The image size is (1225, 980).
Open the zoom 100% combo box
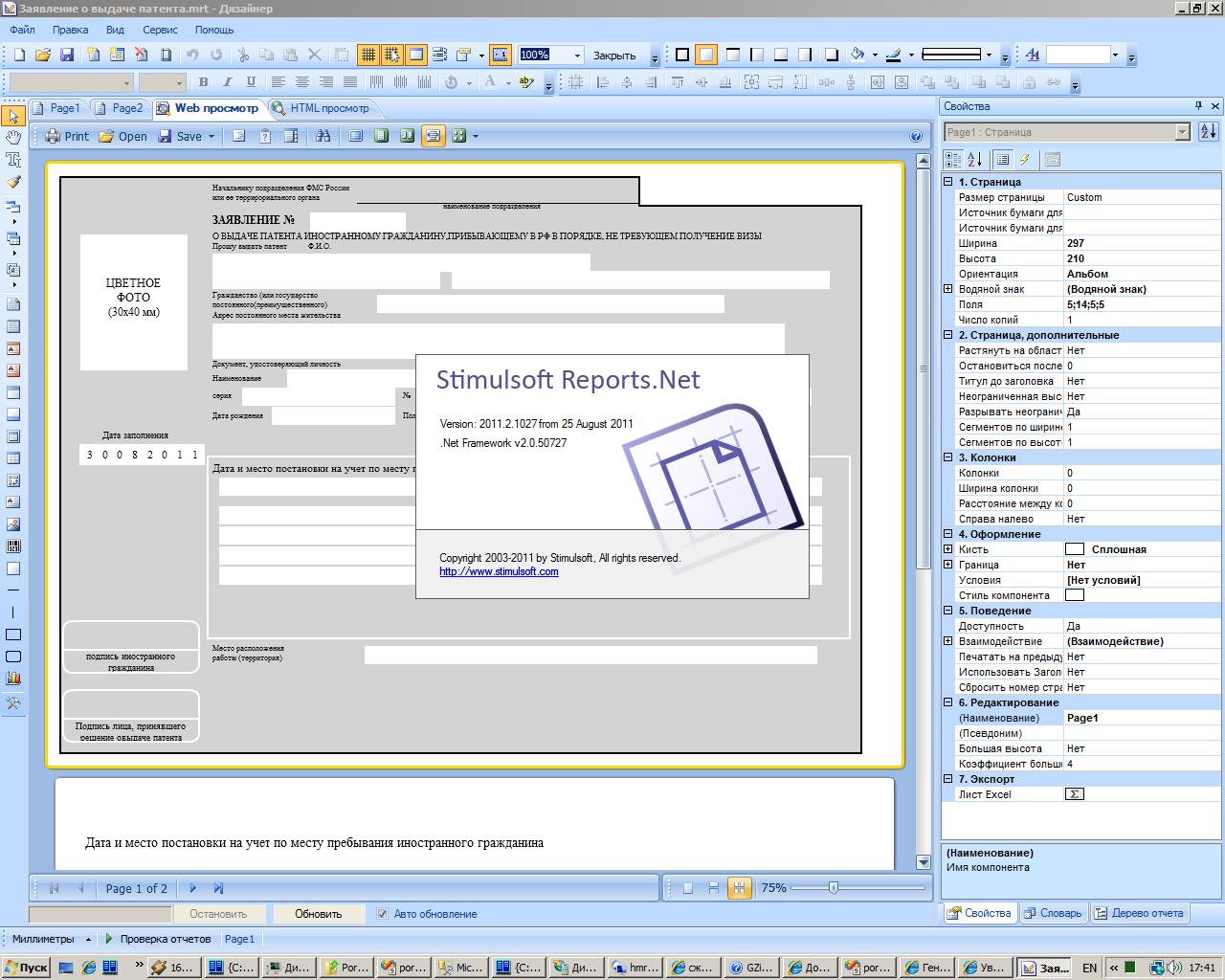click(550, 55)
